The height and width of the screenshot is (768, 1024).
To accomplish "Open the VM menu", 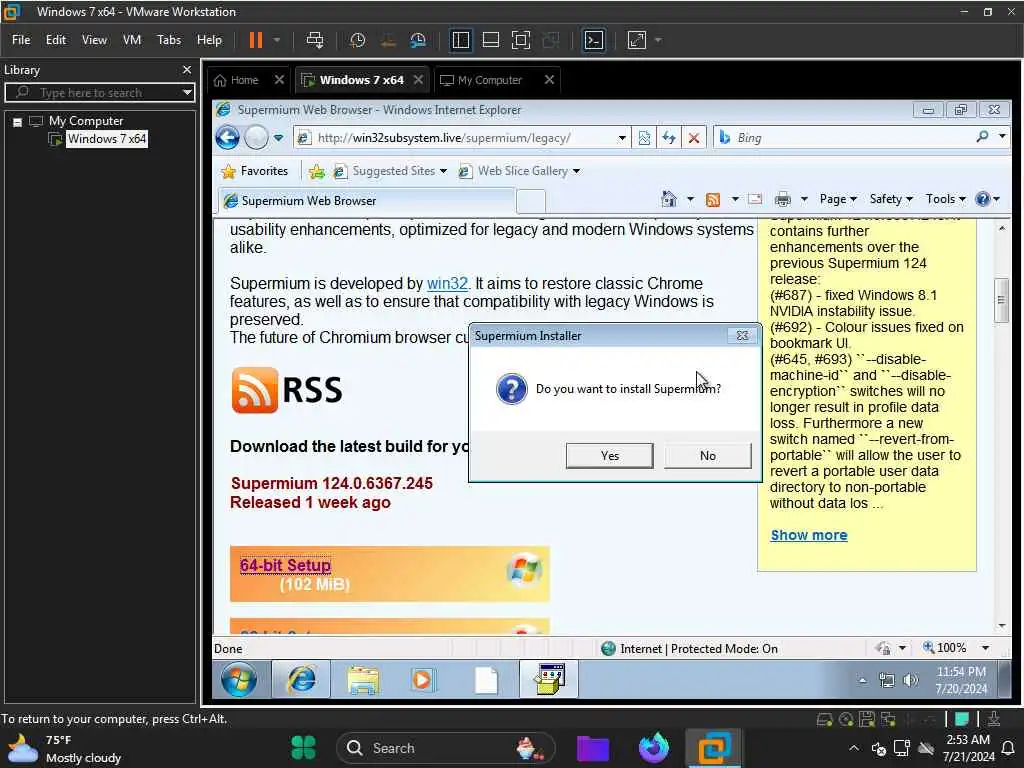I will [132, 40].
